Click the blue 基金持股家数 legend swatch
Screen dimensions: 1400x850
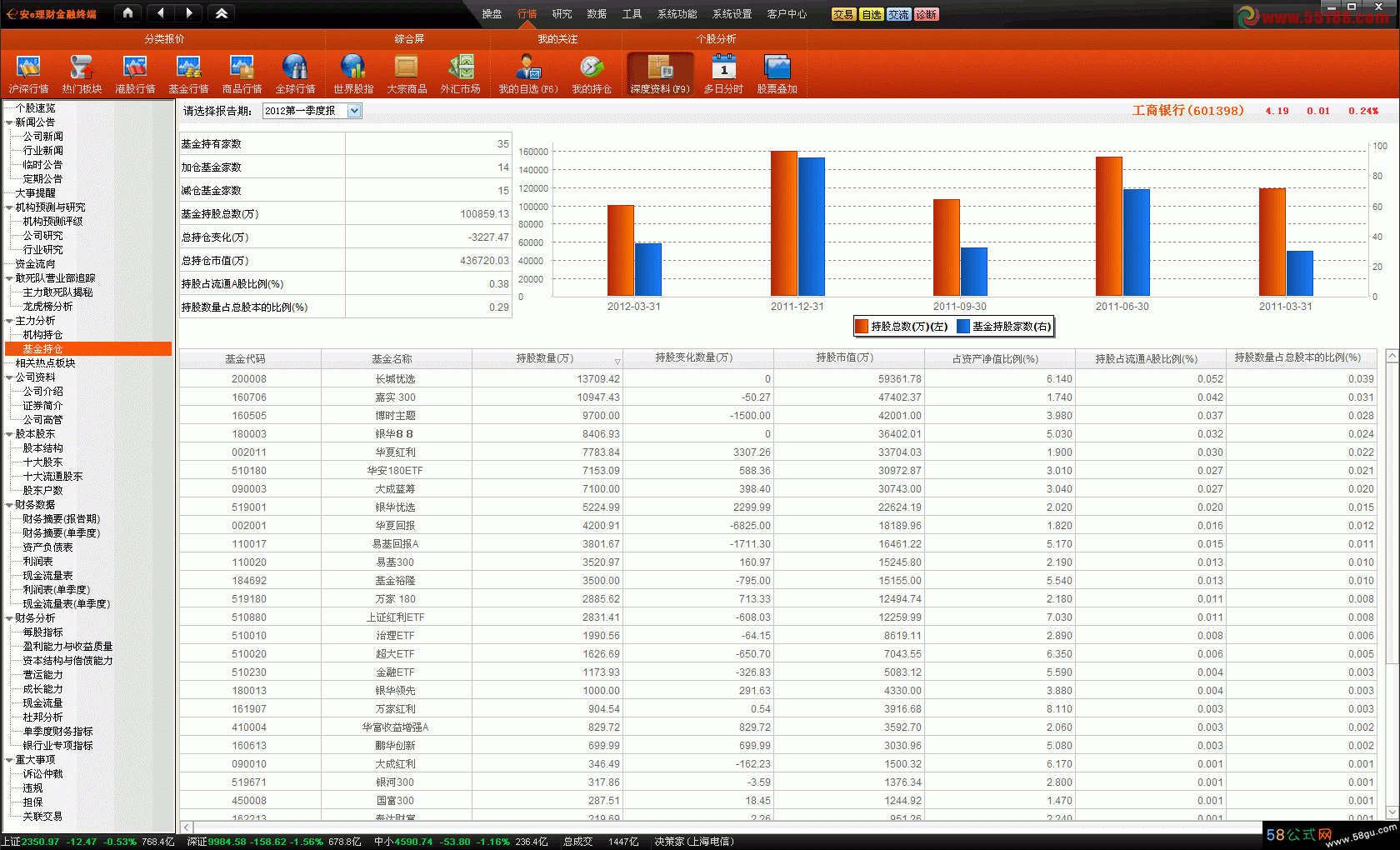[x=963, y=327]
